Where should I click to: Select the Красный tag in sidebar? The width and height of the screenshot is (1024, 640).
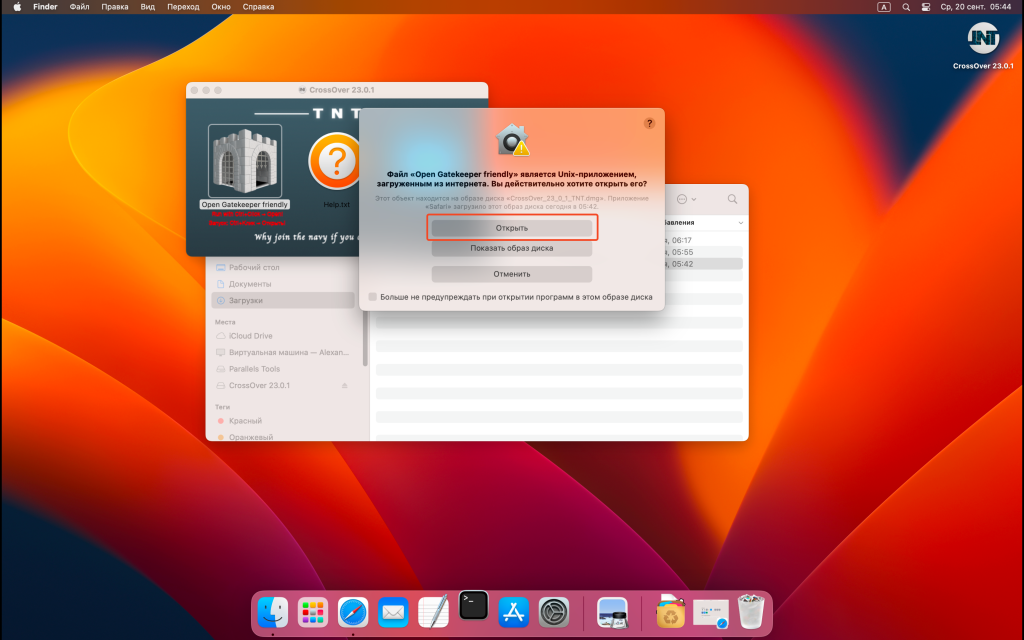(283, 421)
